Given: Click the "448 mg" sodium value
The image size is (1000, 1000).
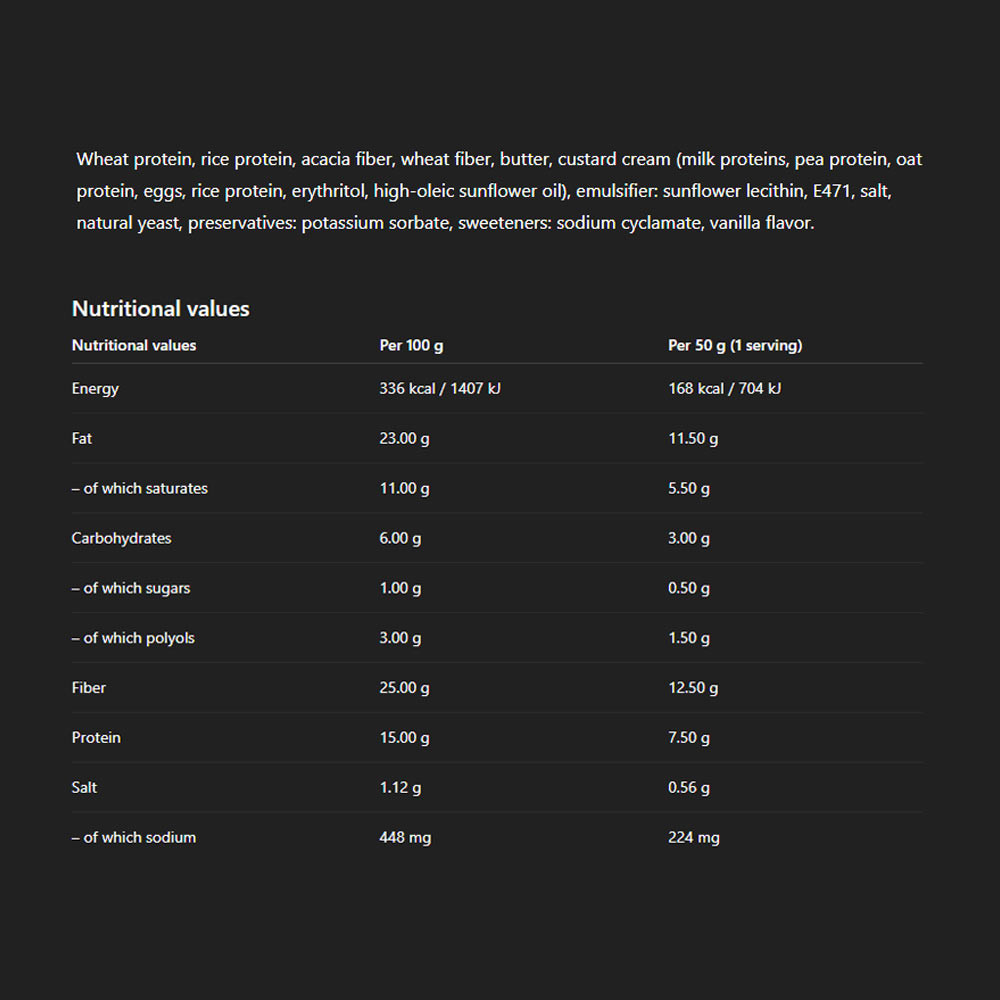Looking at the screenshot, I should coord(405,839).
